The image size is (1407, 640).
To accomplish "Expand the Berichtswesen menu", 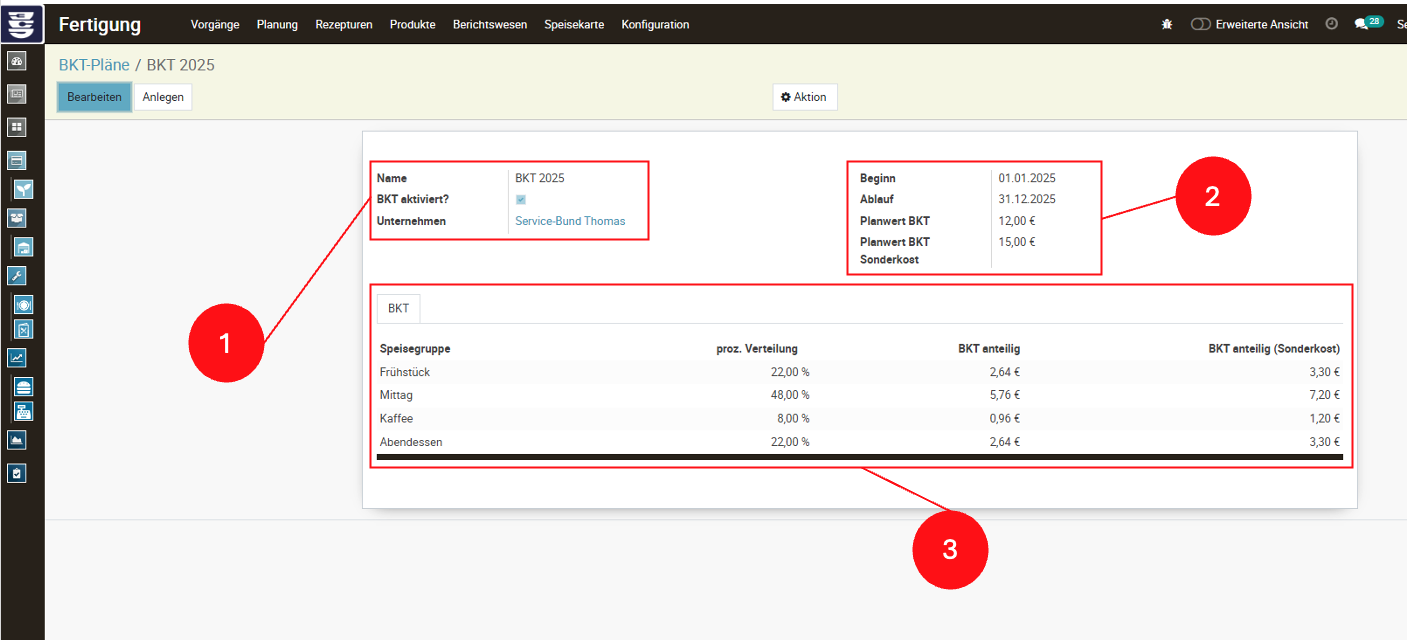I will [x=489, y=24].
